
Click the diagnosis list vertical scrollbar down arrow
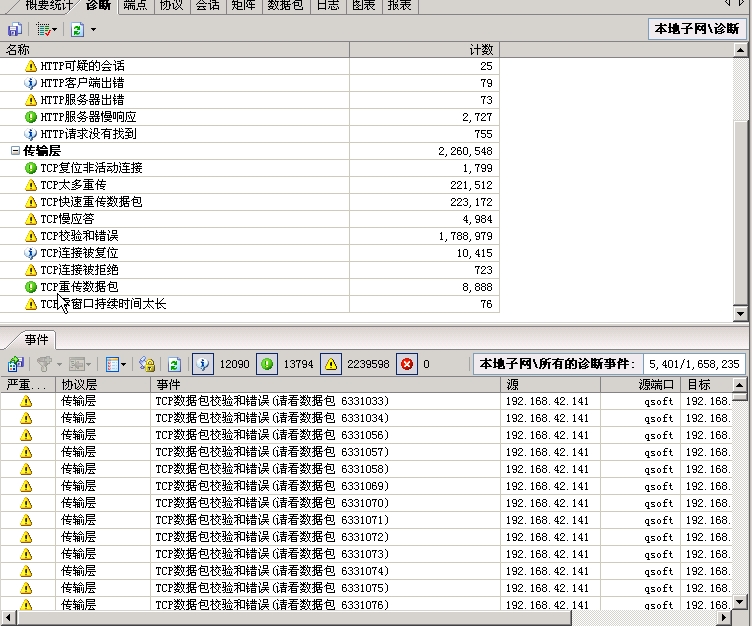741,314
